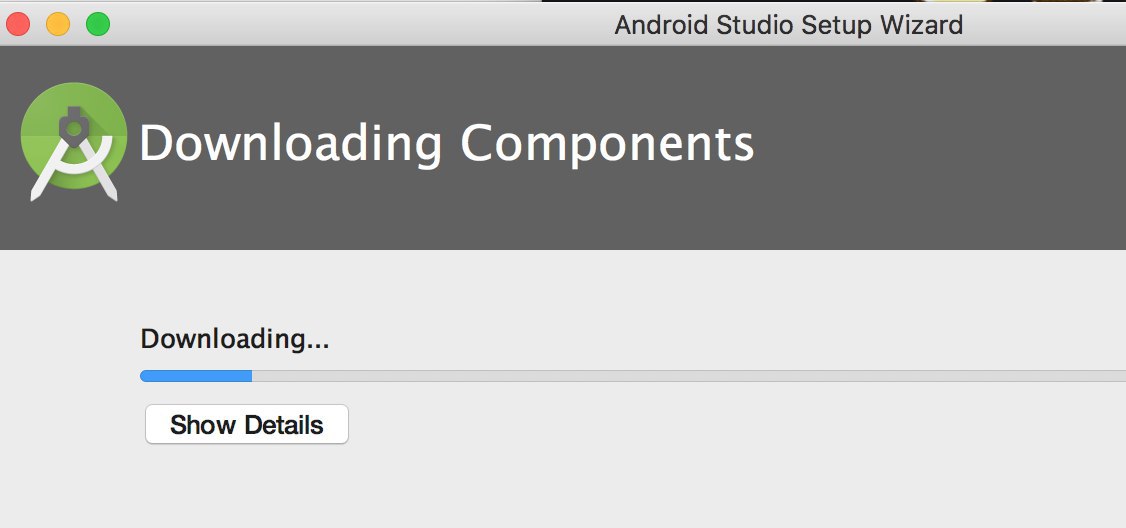Select the Downloading... status label

click(x=234, y=339)
